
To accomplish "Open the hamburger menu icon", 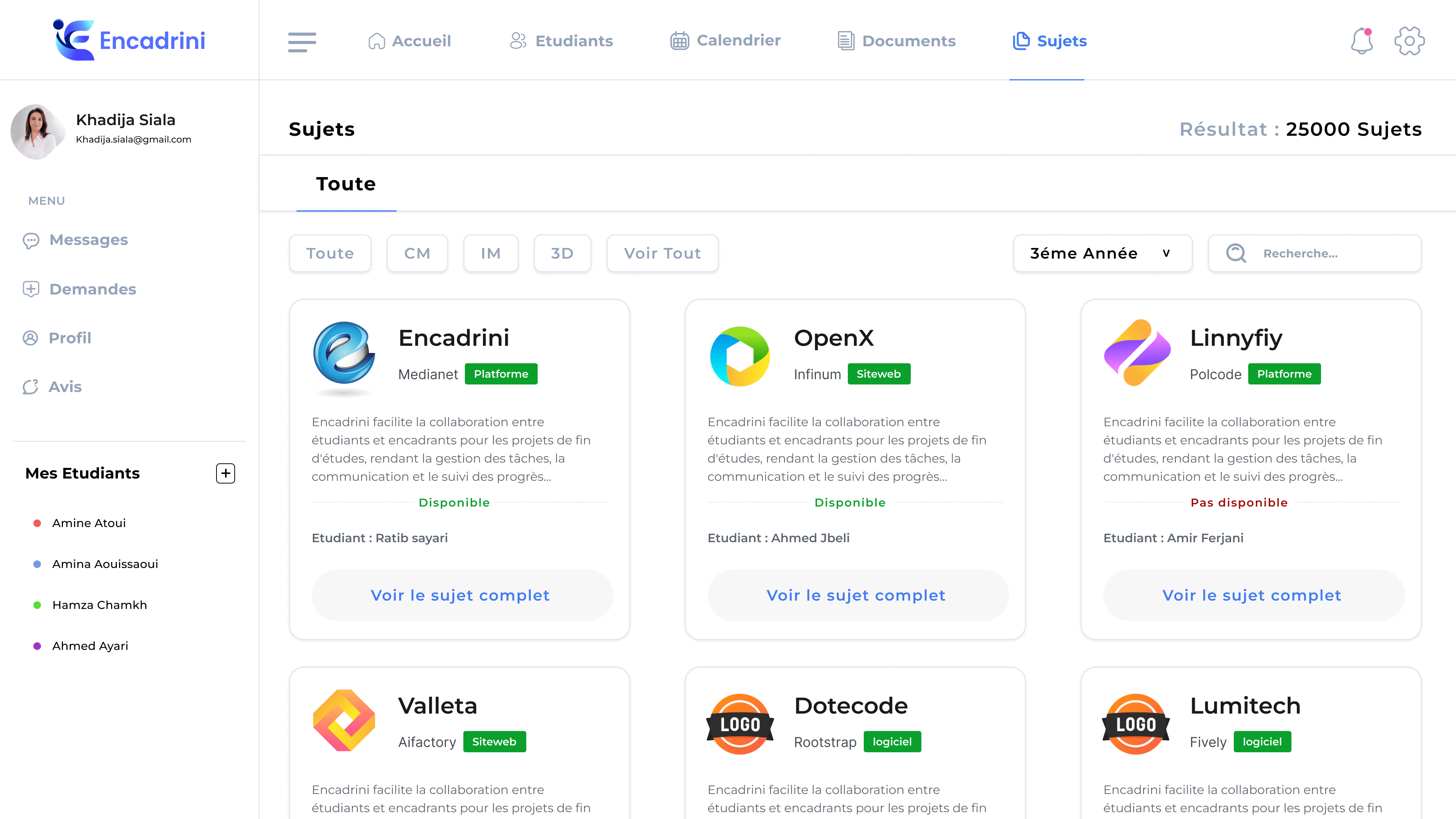I will 302,42.
